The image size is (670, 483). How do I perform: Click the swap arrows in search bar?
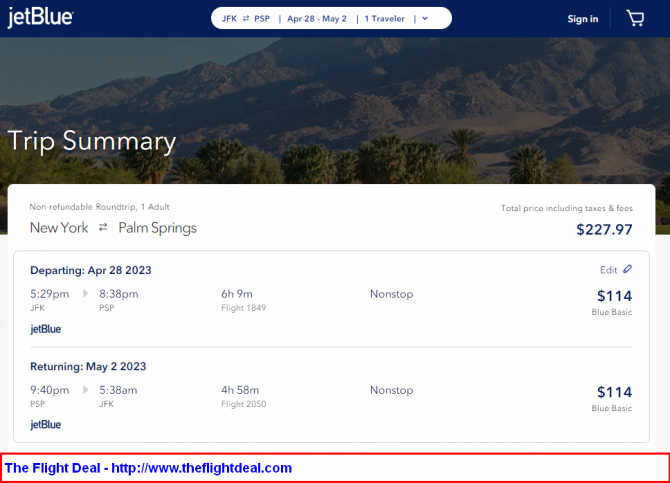click(x=246, y=18)
